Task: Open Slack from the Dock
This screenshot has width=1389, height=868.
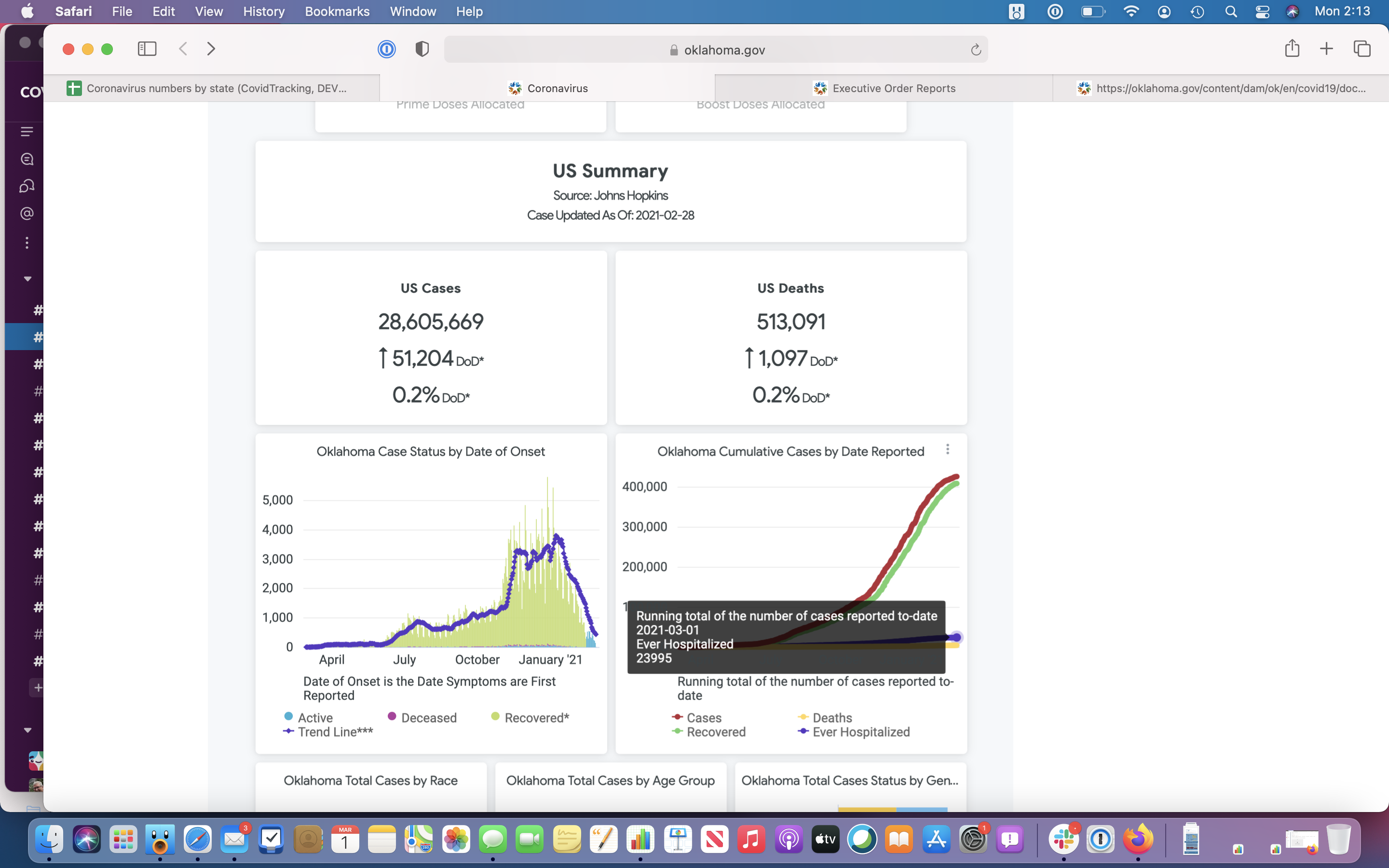Action: click(1063, 840)
